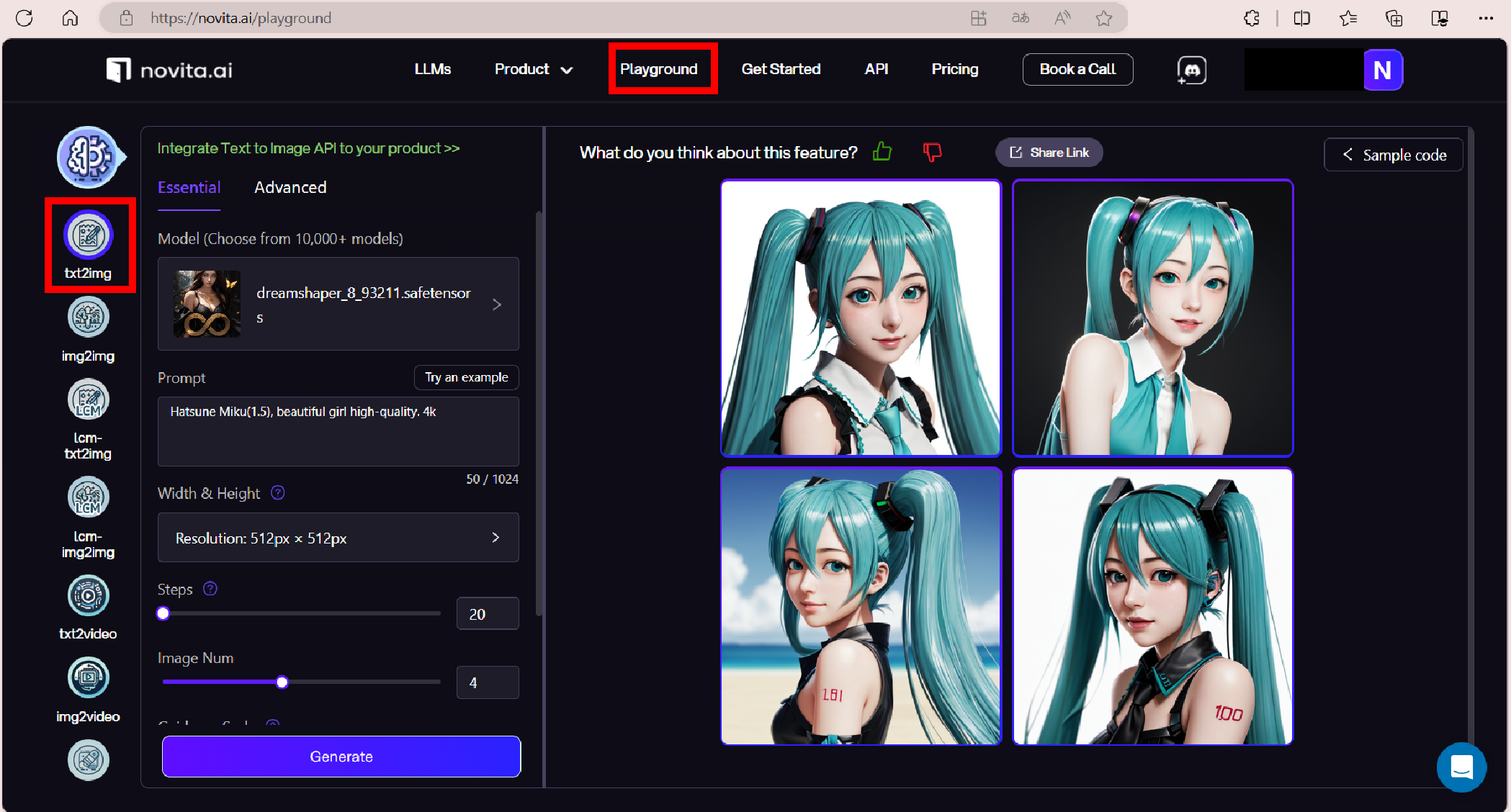The height and width of the screenshot is (812, 1511).
Task: Select the img2video sidebar icon
Action: (x=88, y=677)
